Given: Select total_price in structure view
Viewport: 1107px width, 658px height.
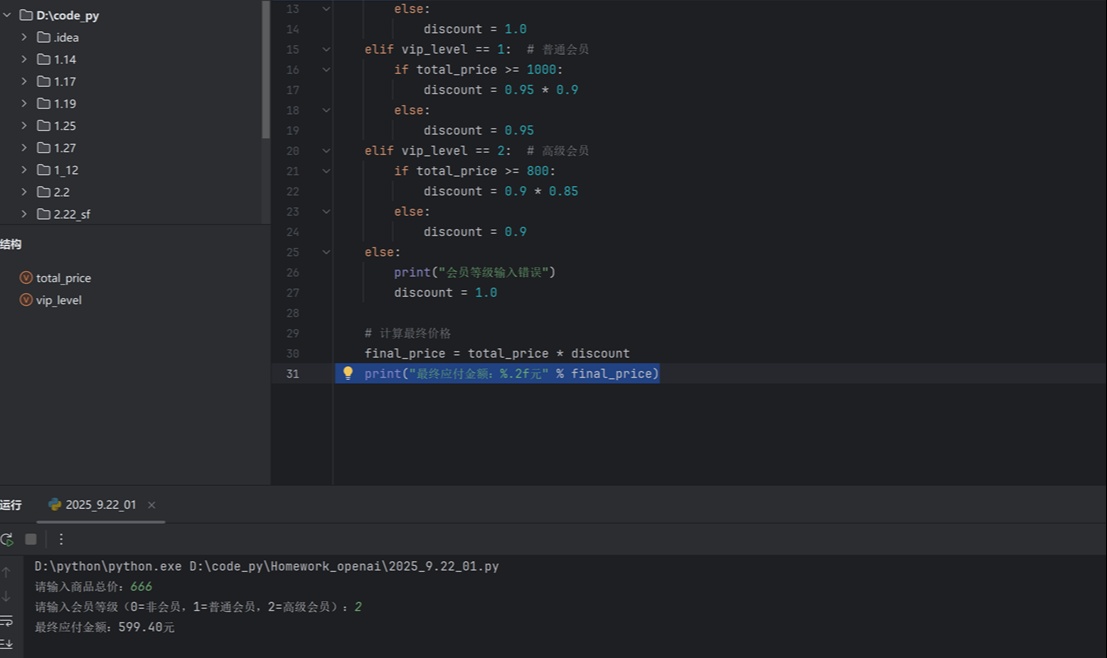Looking at the screenshot, I should (55, 278).
